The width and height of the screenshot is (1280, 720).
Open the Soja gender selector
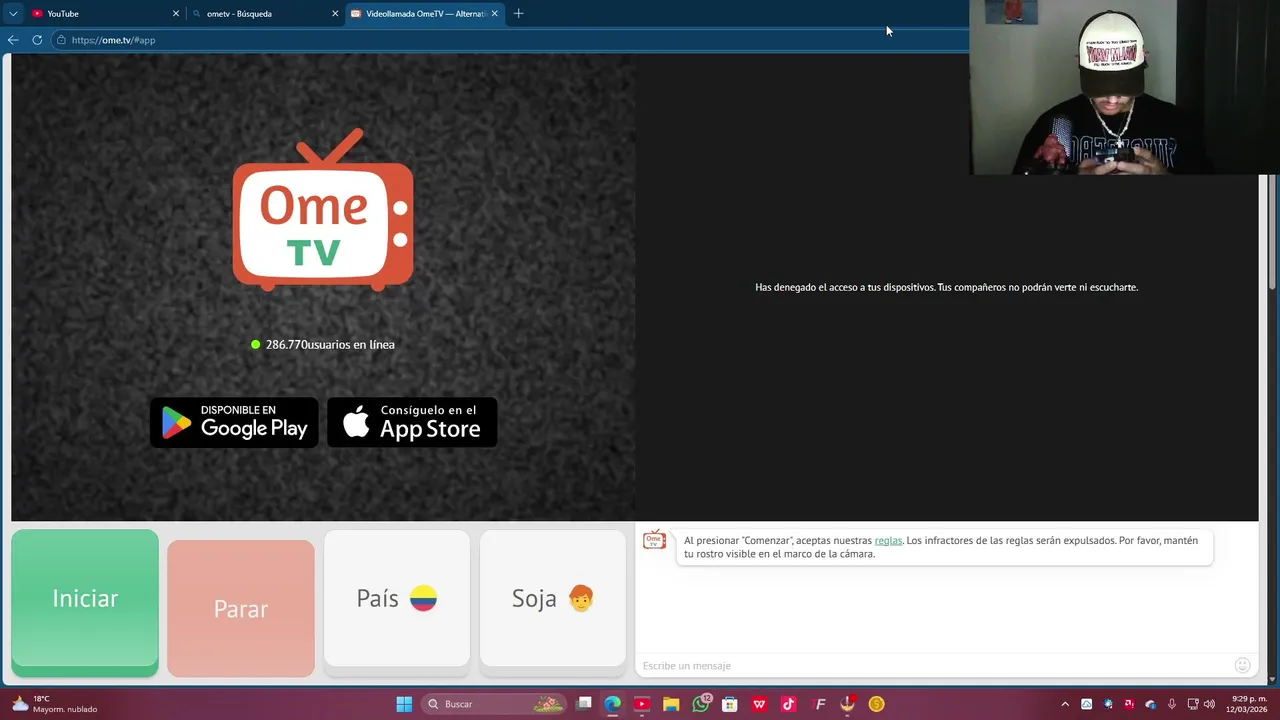click(x=553, y=599)
